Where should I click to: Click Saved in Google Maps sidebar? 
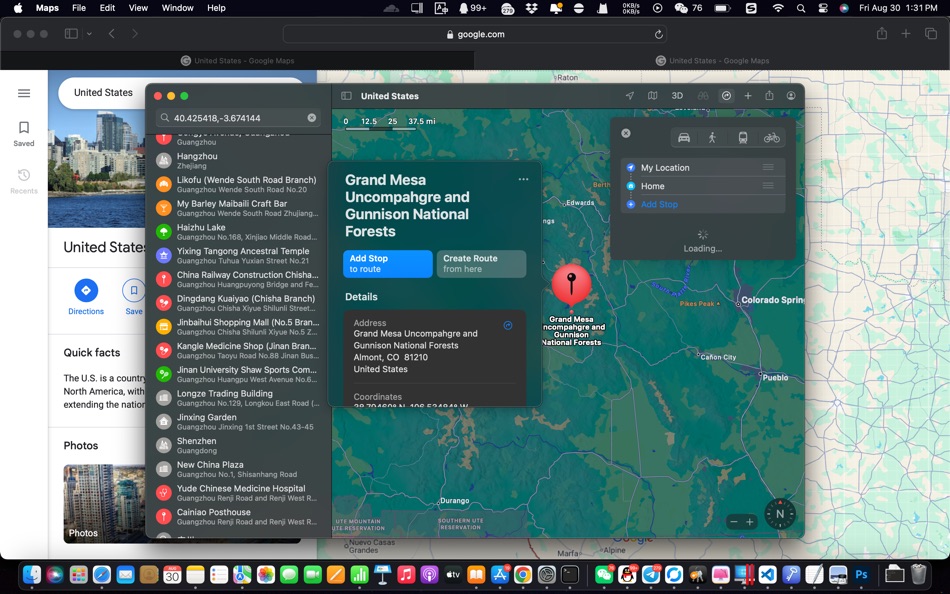coord(24,134)
